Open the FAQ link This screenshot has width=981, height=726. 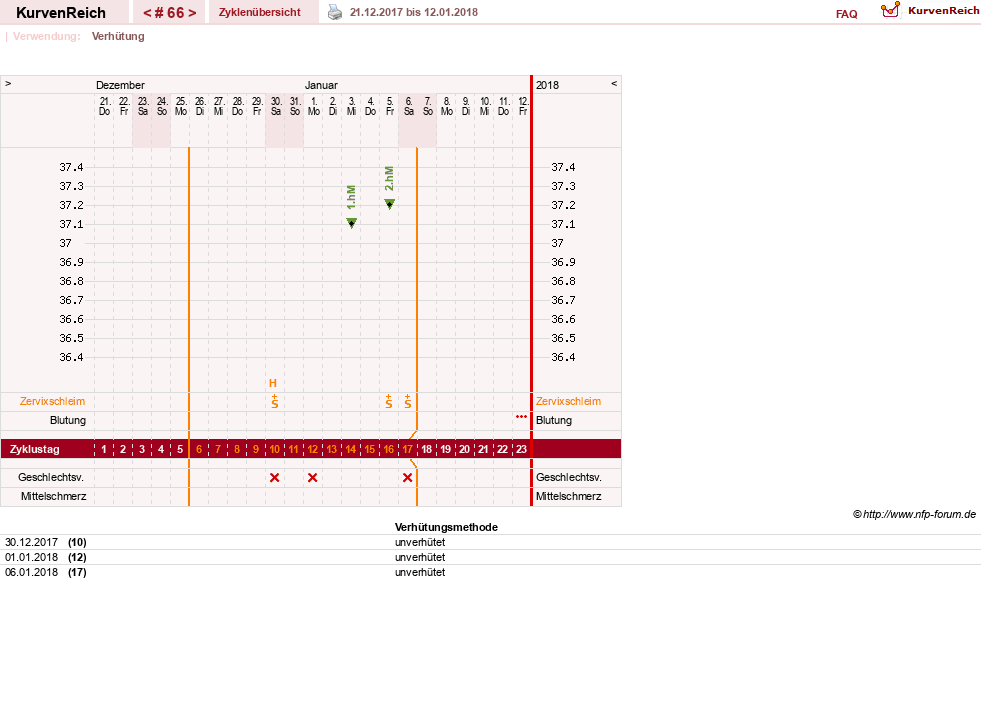846,14
